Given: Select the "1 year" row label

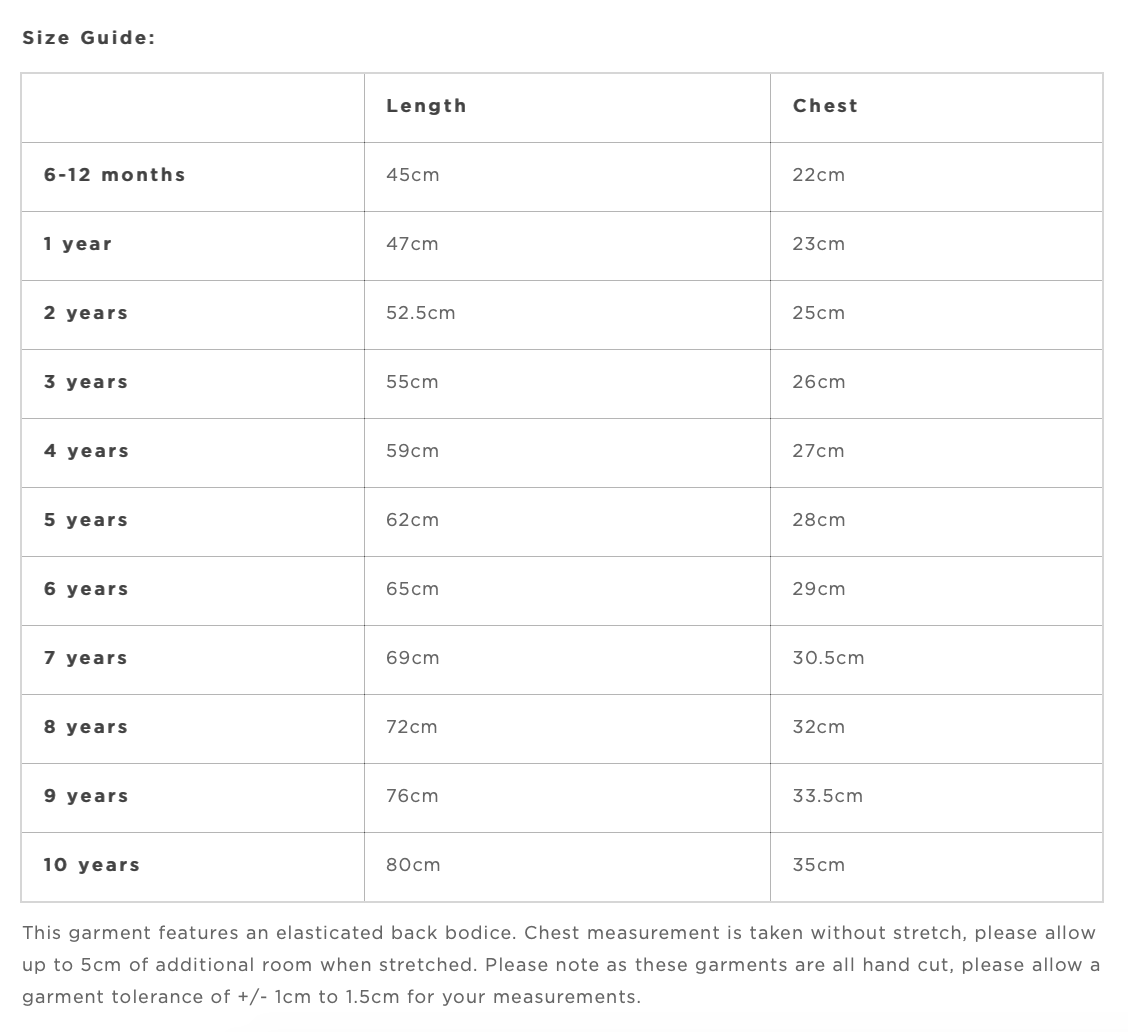Looking at the screenshot, I should 78,244.
